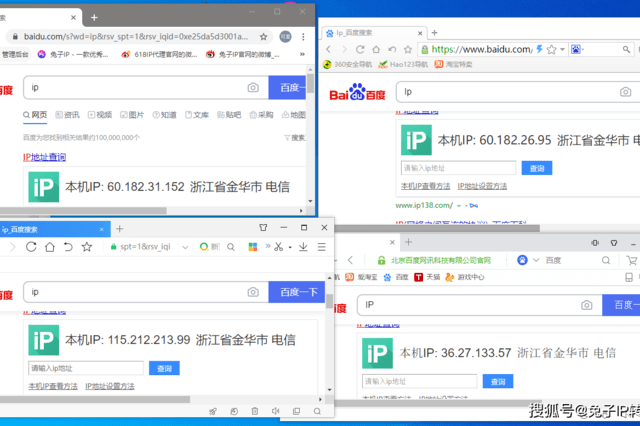The image size is (640, 426).
Task: Click 查询 button under 36.27.133.57
Action: tap(498, 382)
